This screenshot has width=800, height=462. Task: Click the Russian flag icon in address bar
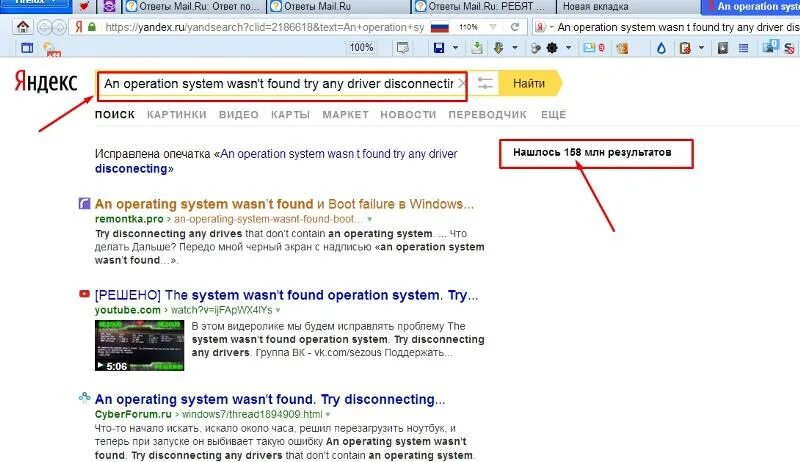point(440,27)
